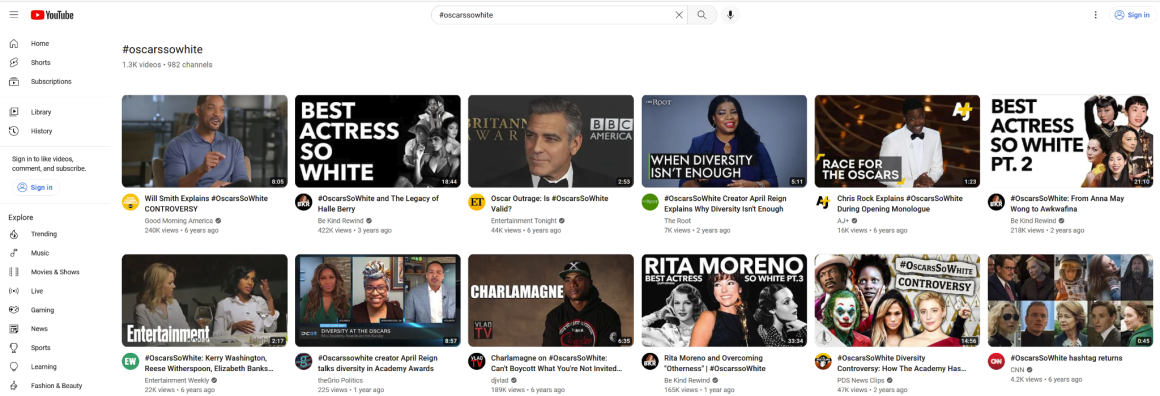Visit djvlad channel name link
Image resolution: width=1160 pixels, height=396 pixels.
click(x=499, y=380)
